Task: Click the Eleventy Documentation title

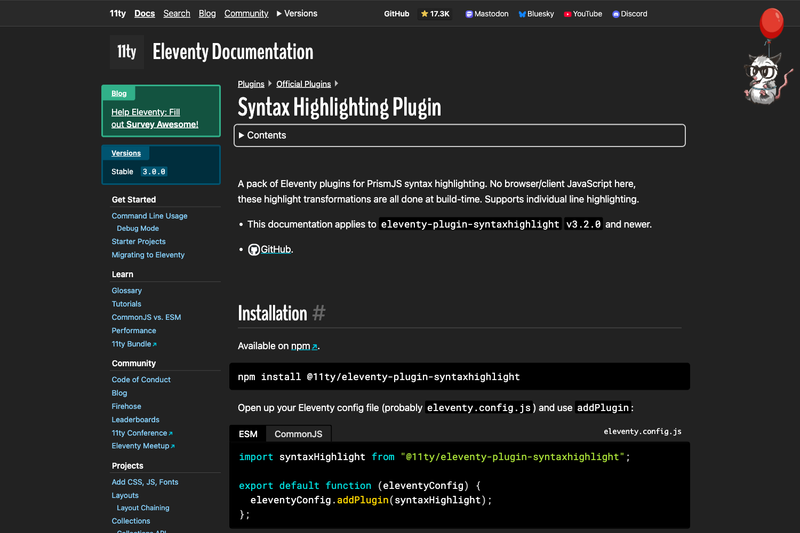Action: coord(233,52)
